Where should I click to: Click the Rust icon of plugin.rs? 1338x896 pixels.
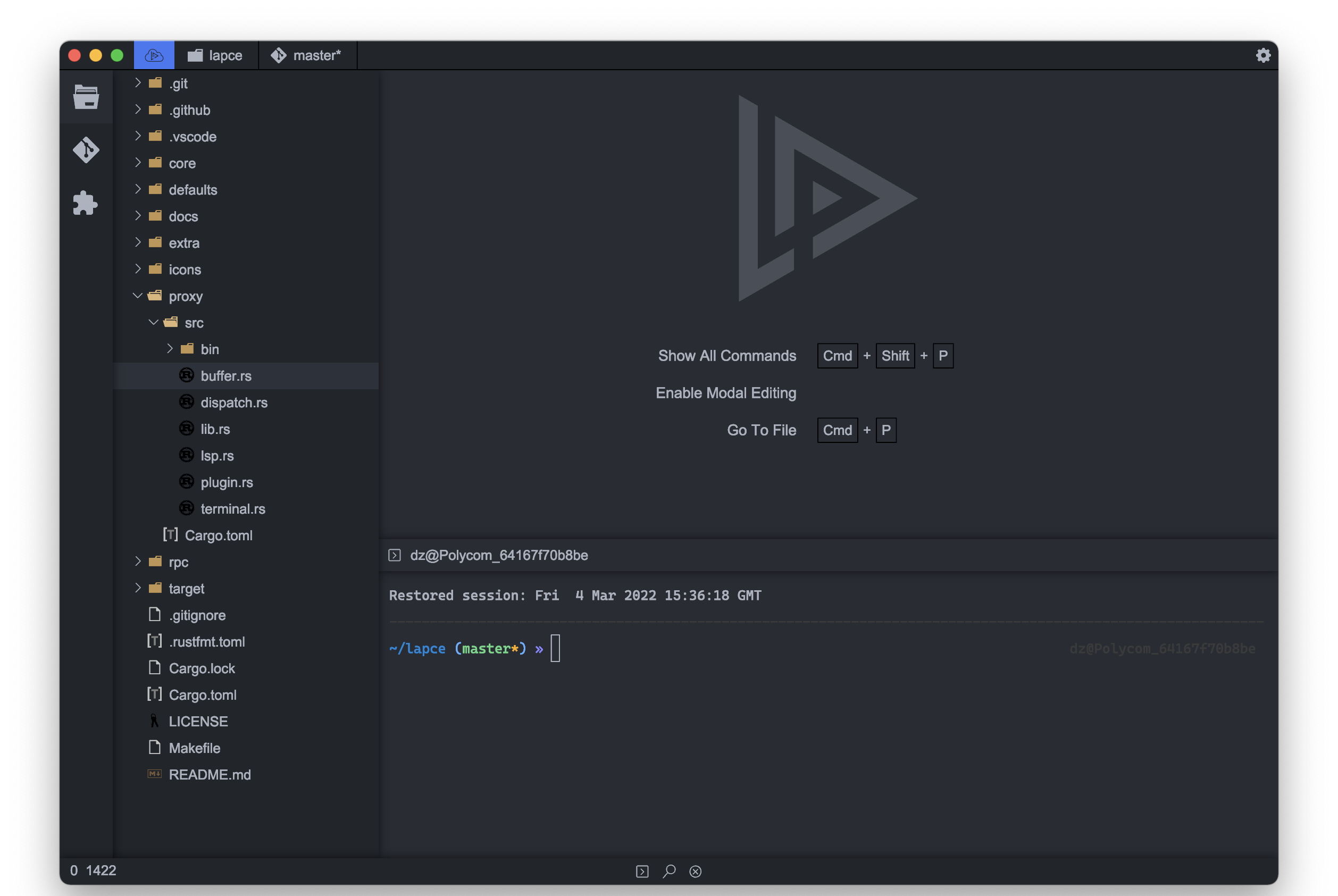[186, 481]
